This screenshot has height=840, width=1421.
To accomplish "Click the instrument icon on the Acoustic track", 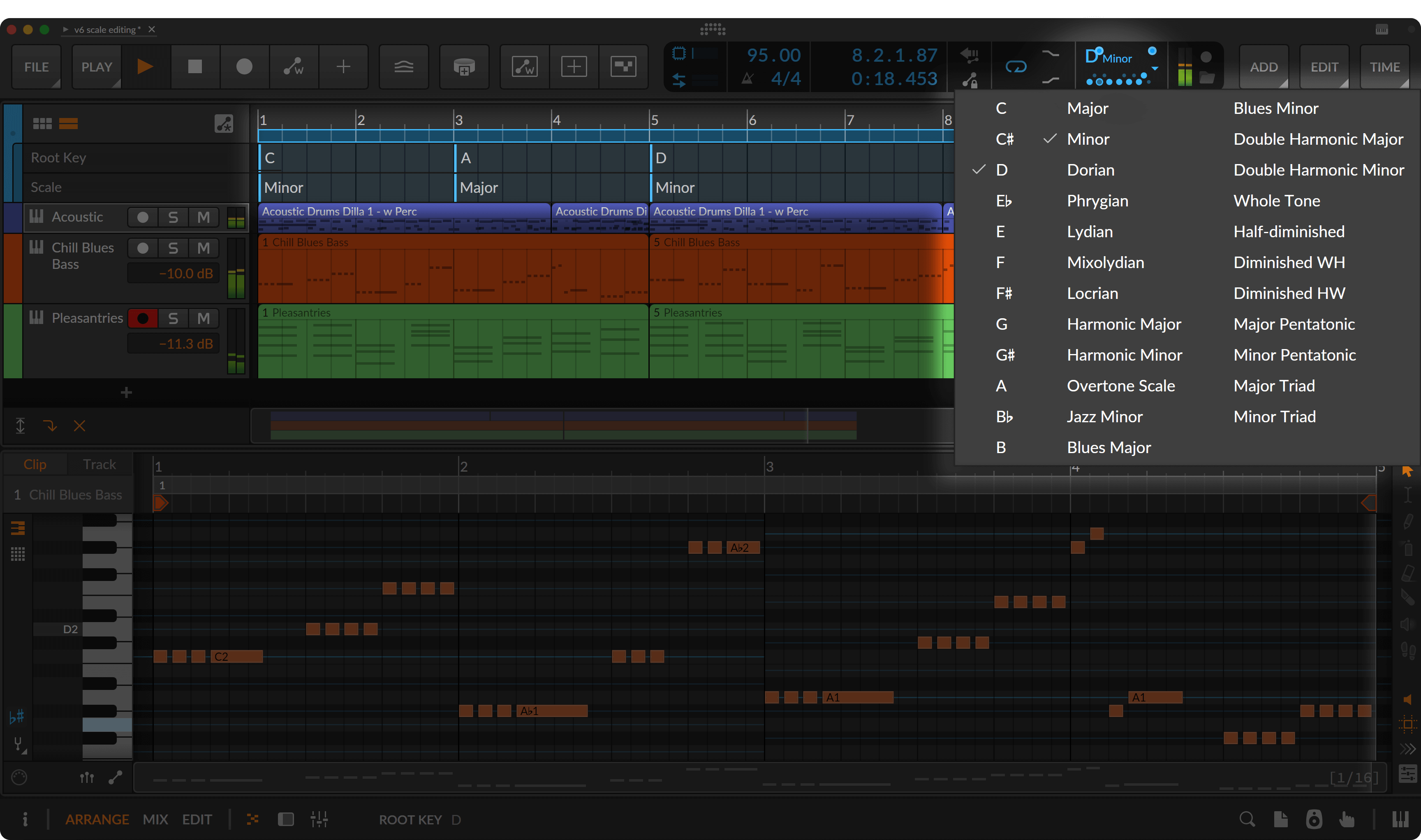I will point(36,217).
